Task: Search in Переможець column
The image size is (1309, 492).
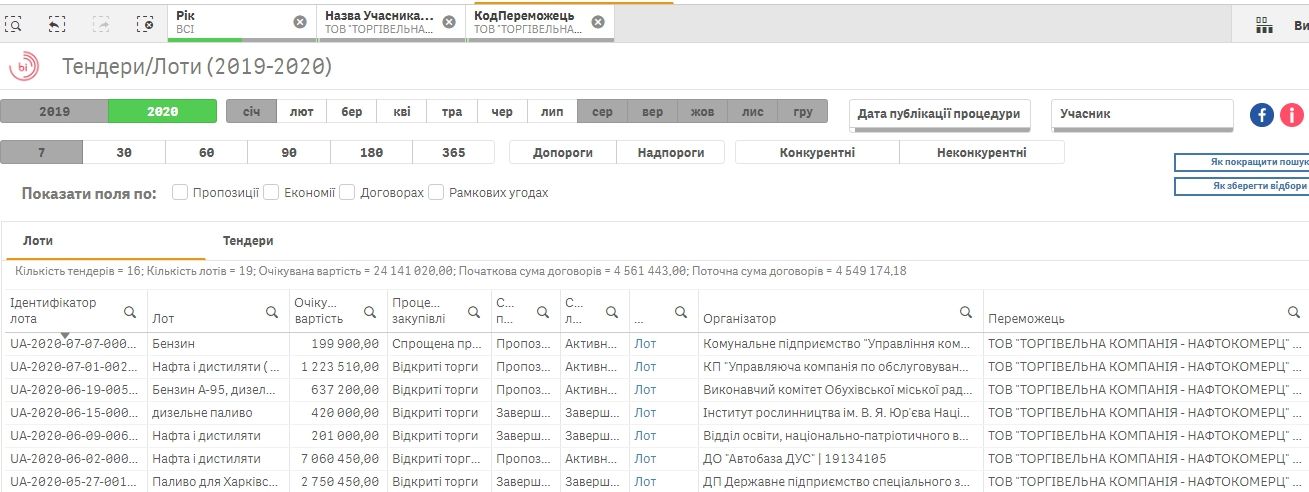Action: (x=1293, y=311)
